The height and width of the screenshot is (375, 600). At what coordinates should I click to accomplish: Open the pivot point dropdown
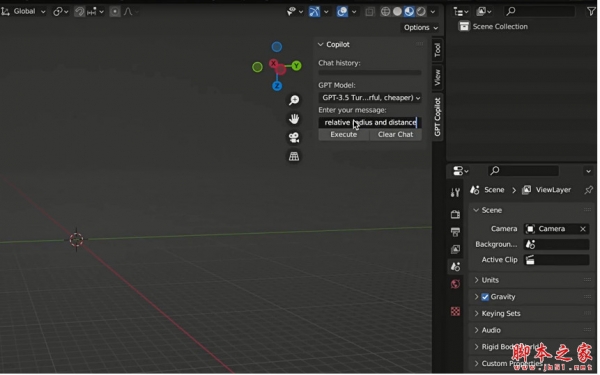click(61, 11)
